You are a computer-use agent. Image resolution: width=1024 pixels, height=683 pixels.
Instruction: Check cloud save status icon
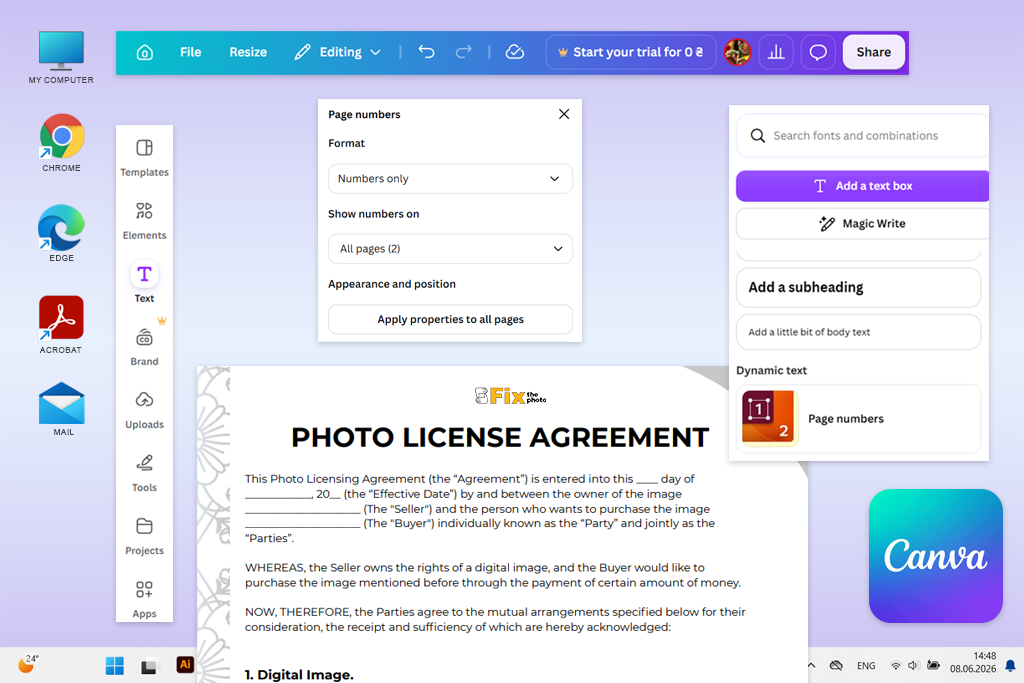click(515, 52)
